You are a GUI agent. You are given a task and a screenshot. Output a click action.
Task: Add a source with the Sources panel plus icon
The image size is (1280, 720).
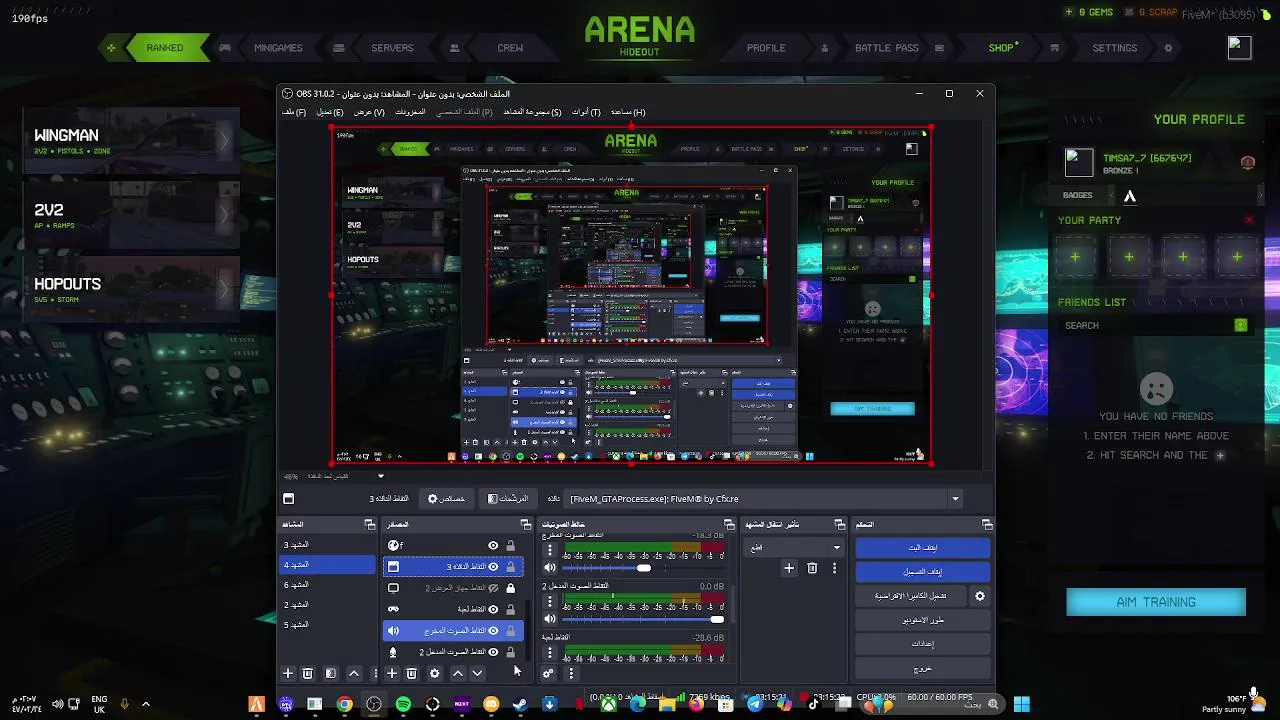392,674
